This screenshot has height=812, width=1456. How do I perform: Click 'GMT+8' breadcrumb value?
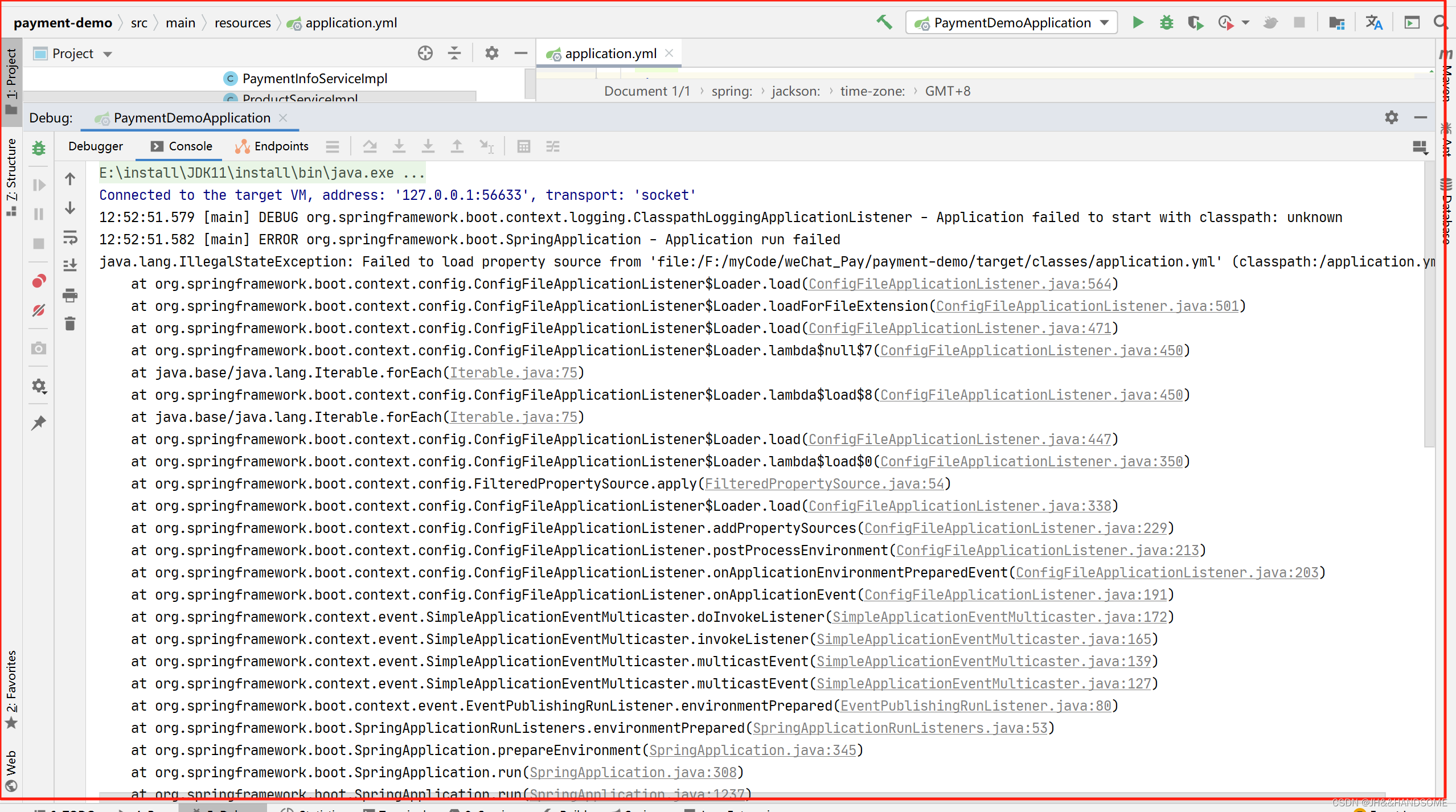pos(948,91)
